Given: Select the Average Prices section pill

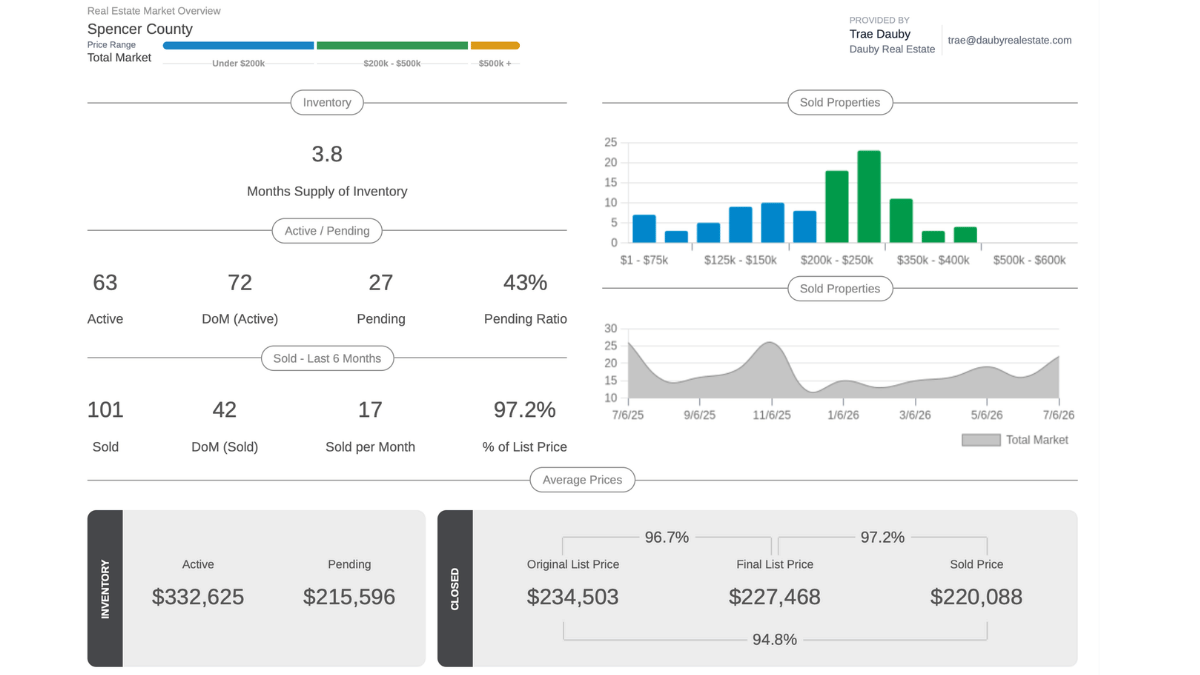Looking at the screenshot, I should click(582, 480).
